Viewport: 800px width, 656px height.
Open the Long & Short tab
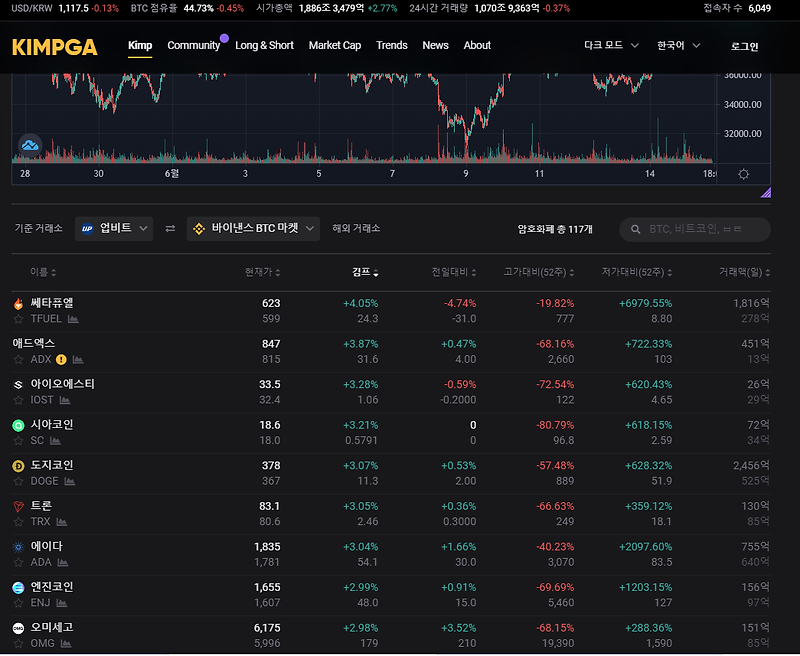pos(264,45)
